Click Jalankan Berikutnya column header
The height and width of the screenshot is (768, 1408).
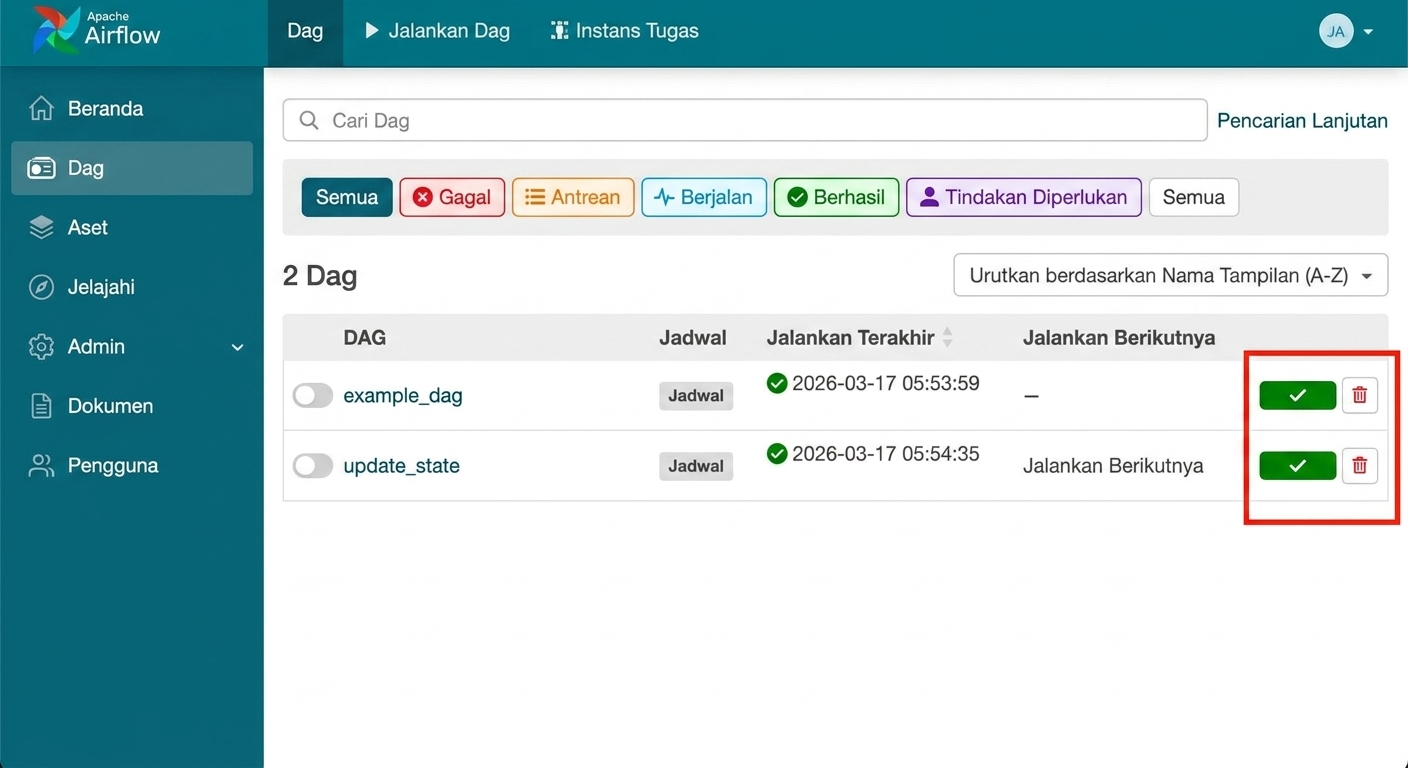1119,338
